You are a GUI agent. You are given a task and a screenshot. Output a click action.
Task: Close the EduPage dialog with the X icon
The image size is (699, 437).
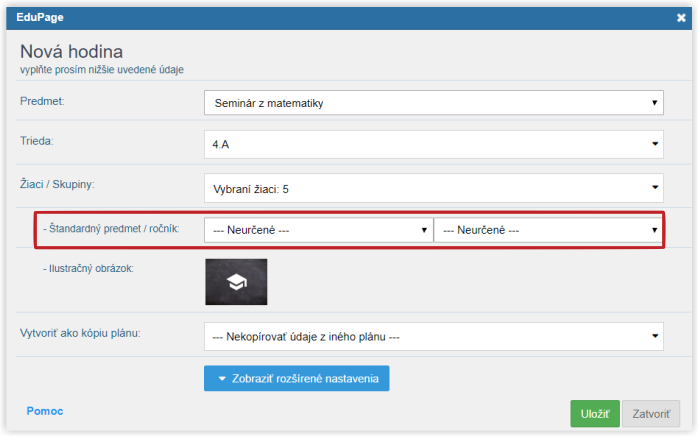(681, 18)
